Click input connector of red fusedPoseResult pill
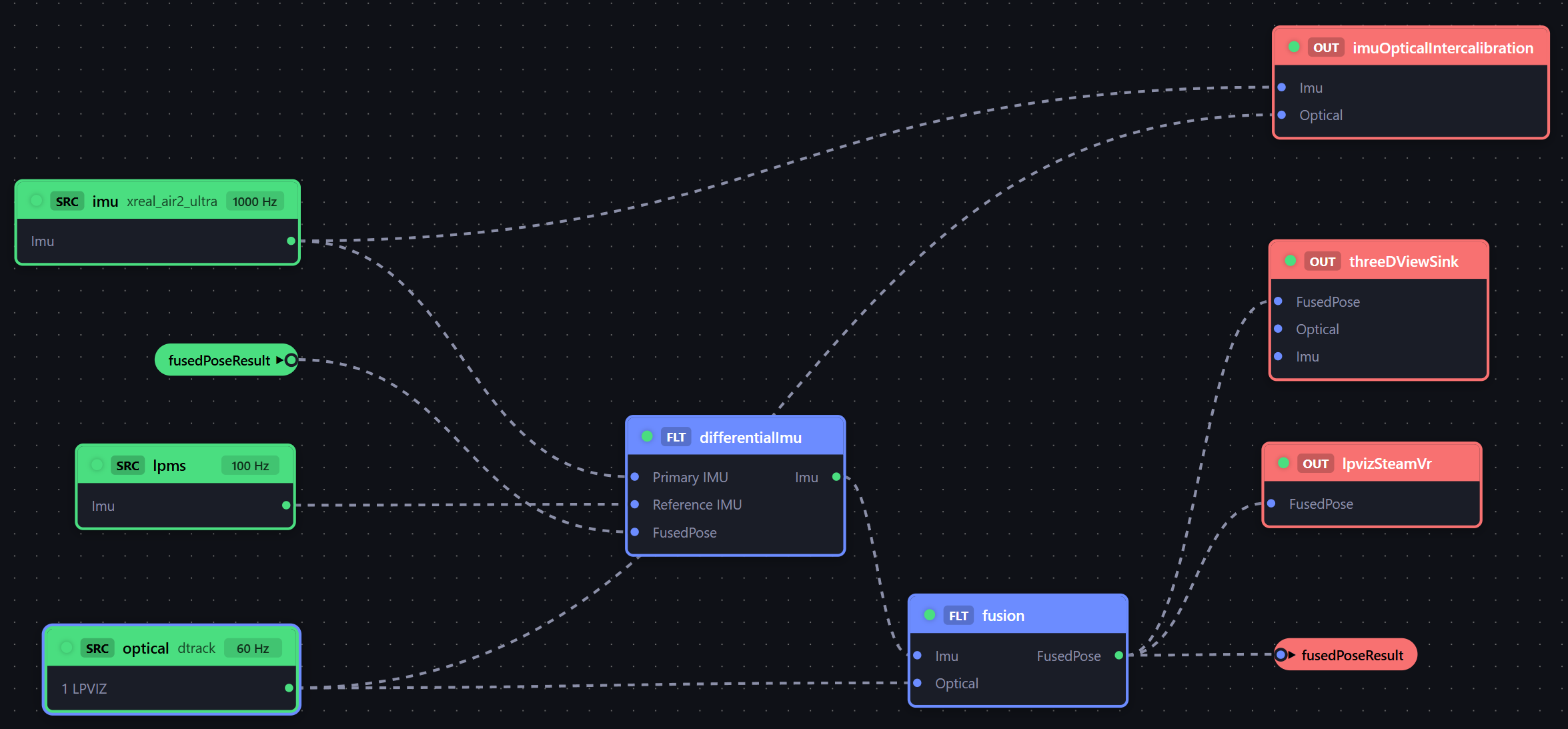 pos(1281,655)
